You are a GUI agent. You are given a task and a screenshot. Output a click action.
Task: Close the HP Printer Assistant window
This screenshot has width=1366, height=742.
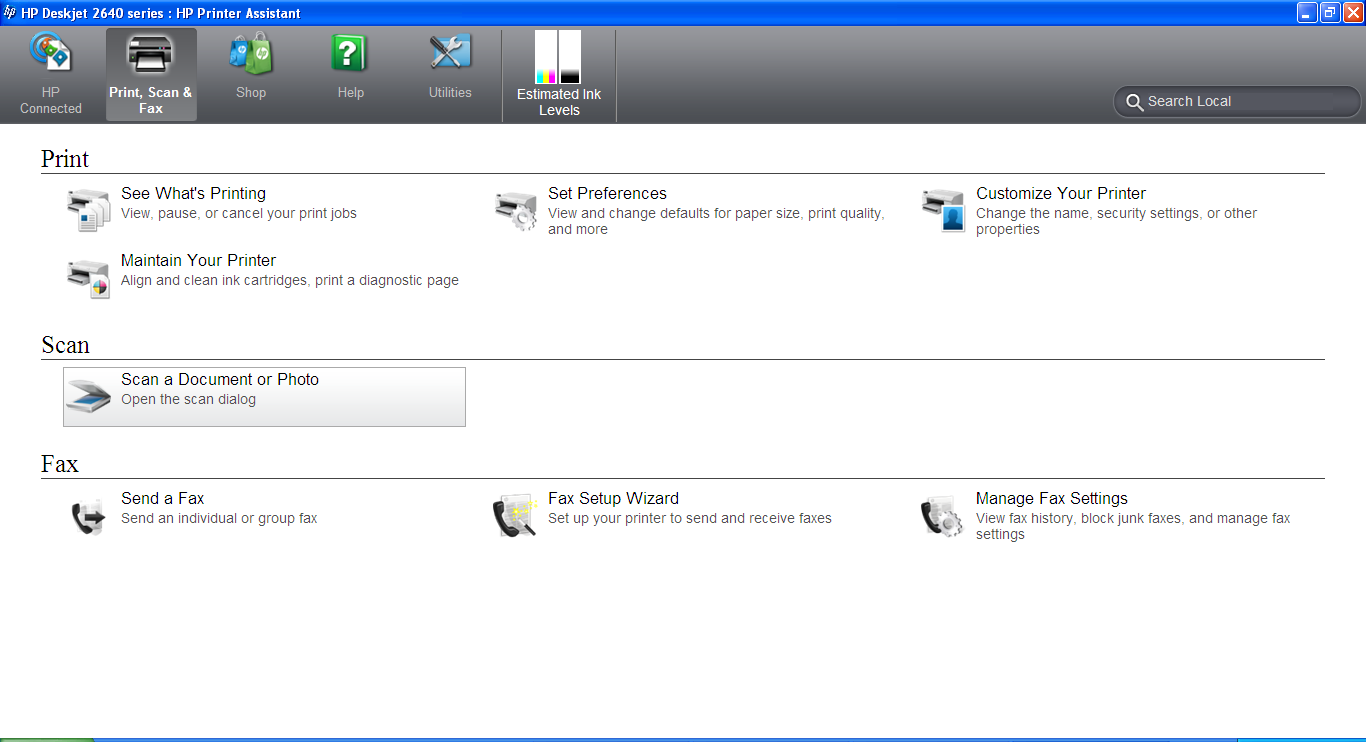coord(1352,13)
